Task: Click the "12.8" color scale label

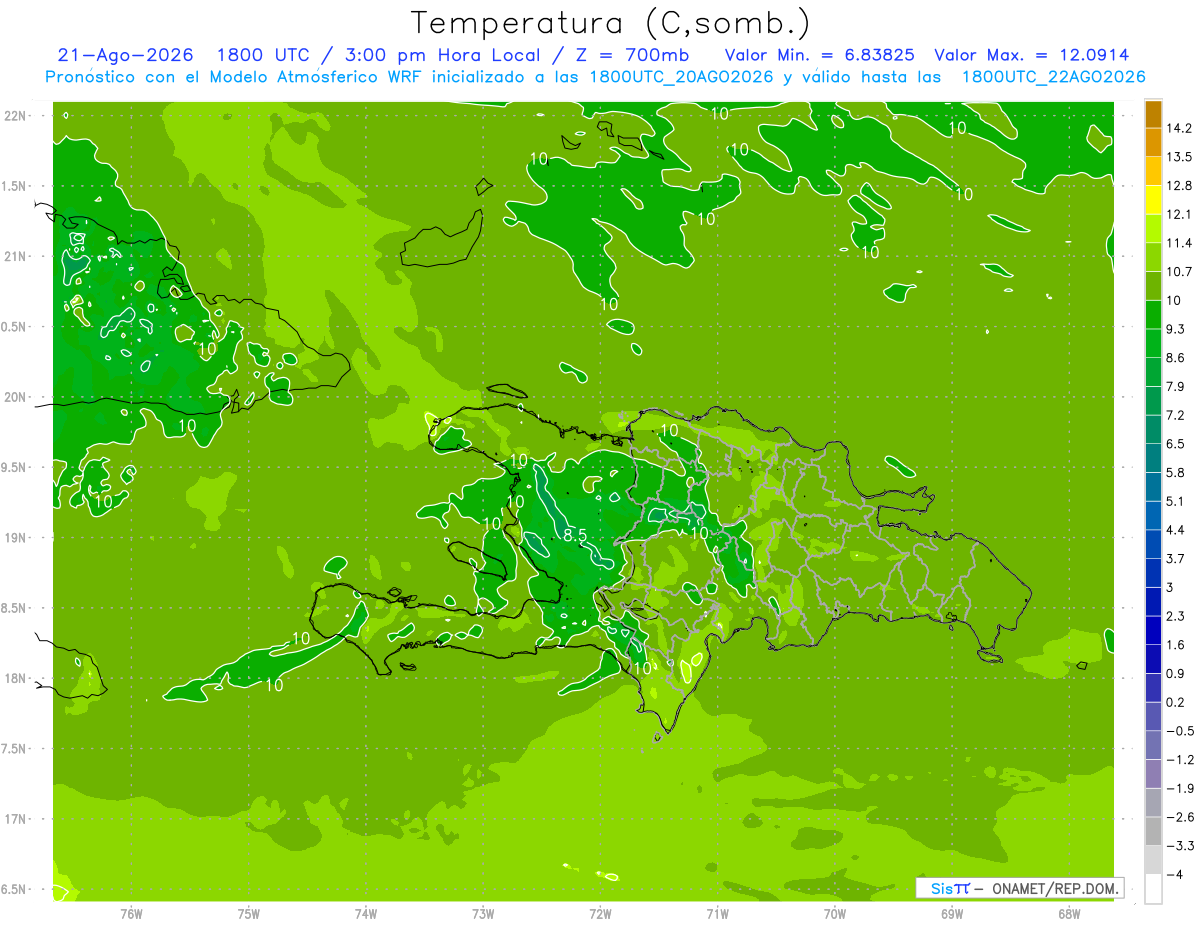Action: pos(1180,186)
